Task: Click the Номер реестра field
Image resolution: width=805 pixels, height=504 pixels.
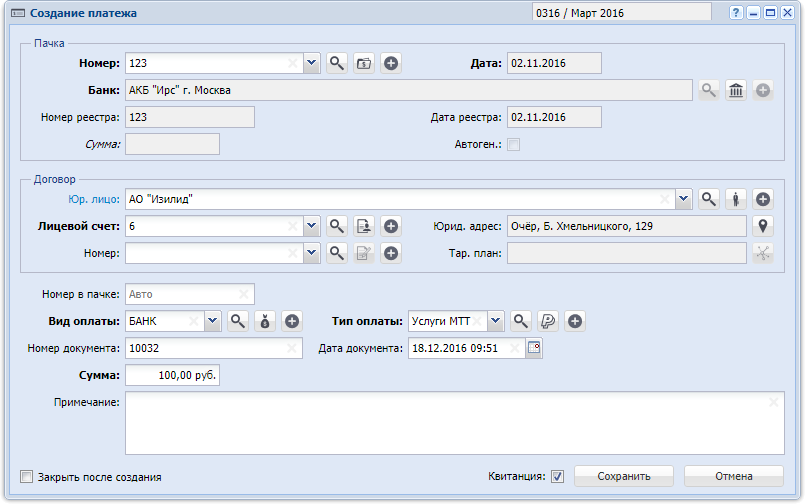Action: (x=190, y=117)
